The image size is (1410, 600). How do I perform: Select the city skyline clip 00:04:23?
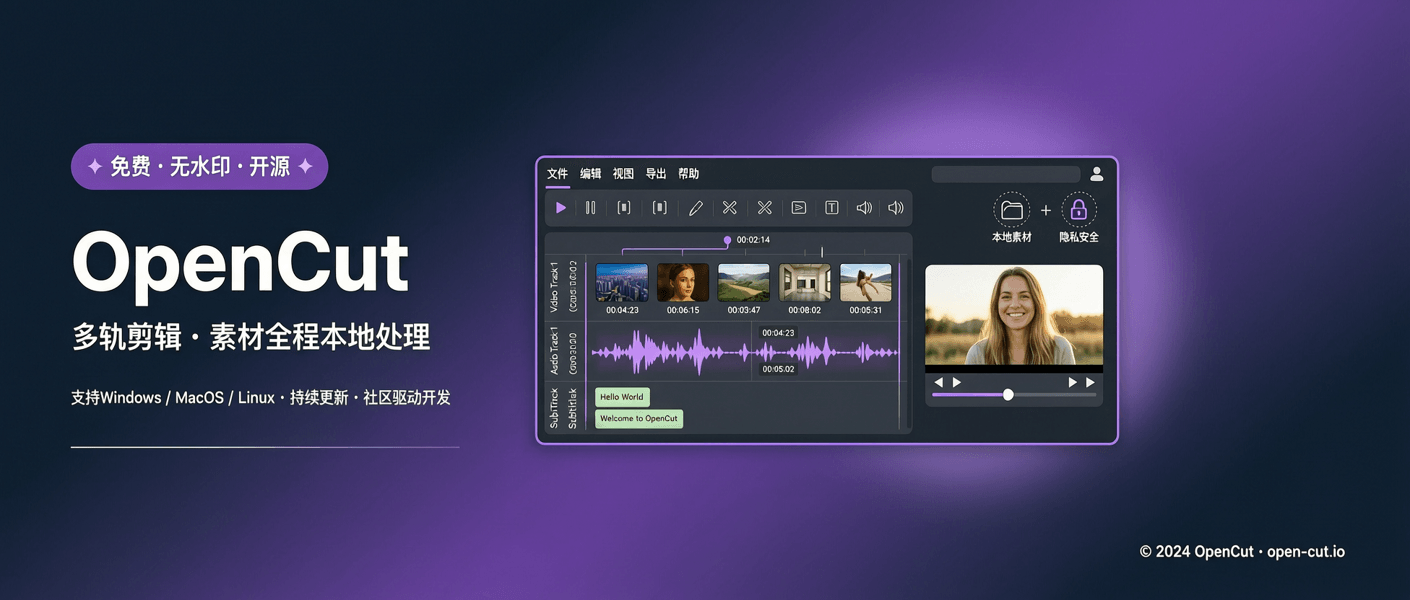click(x=622, y=283)
